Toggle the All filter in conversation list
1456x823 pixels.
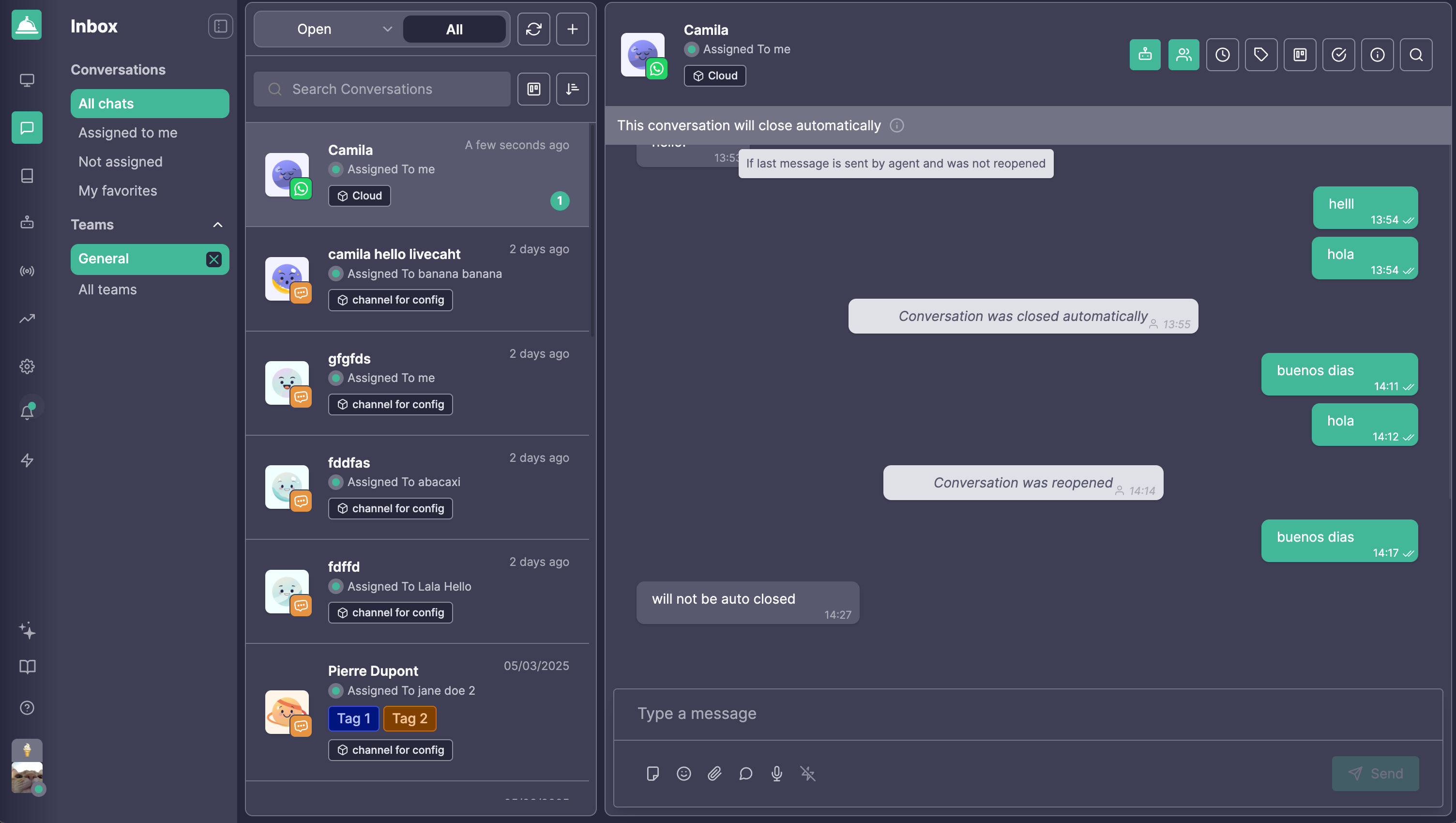(454, 30)
